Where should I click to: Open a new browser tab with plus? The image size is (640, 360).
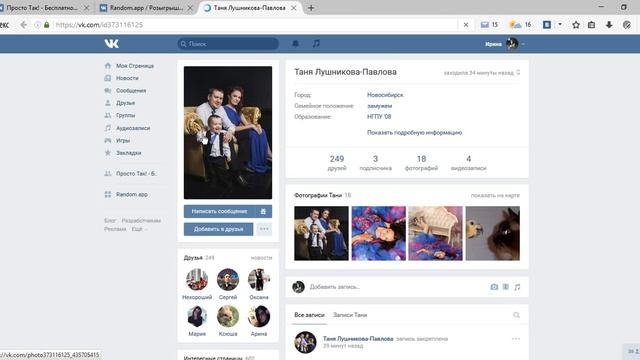[311, 8]
